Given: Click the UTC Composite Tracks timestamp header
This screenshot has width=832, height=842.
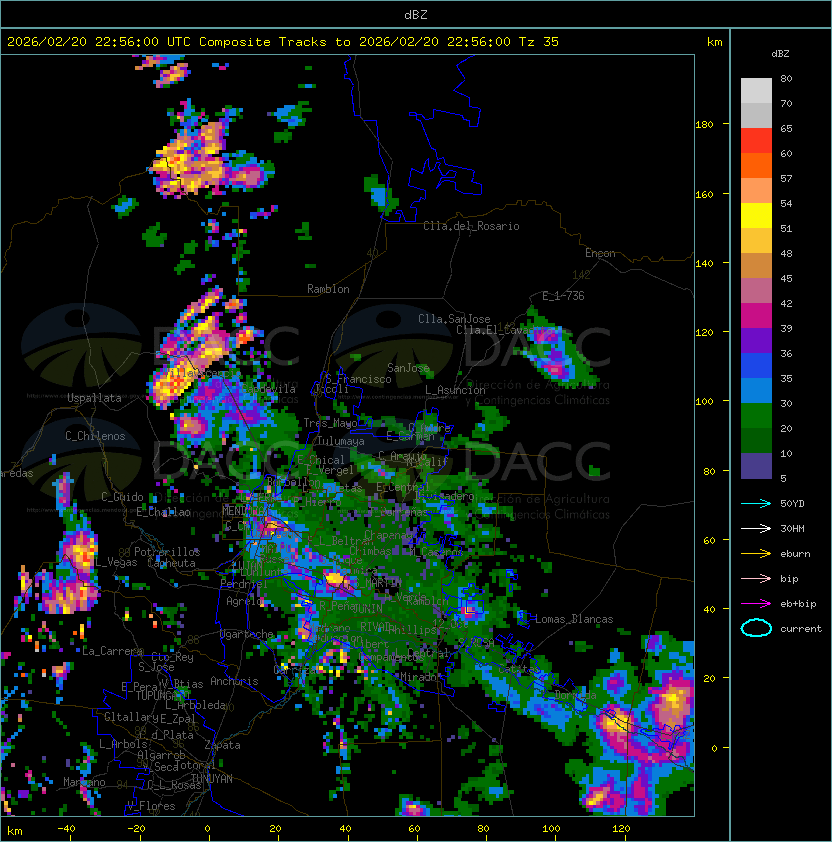Looking at the screenshot, I should coord(283,42).
